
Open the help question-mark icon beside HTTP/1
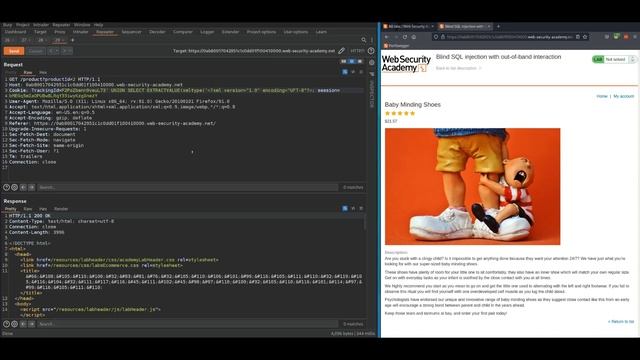coord(371,51)
